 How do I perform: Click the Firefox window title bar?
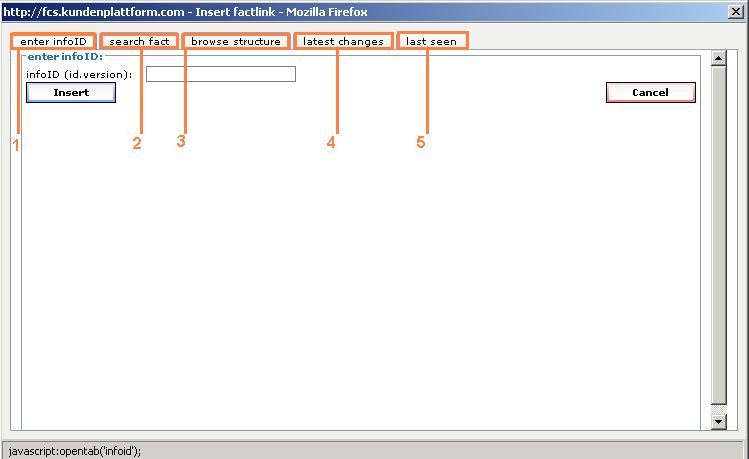[x=300, y=11]
